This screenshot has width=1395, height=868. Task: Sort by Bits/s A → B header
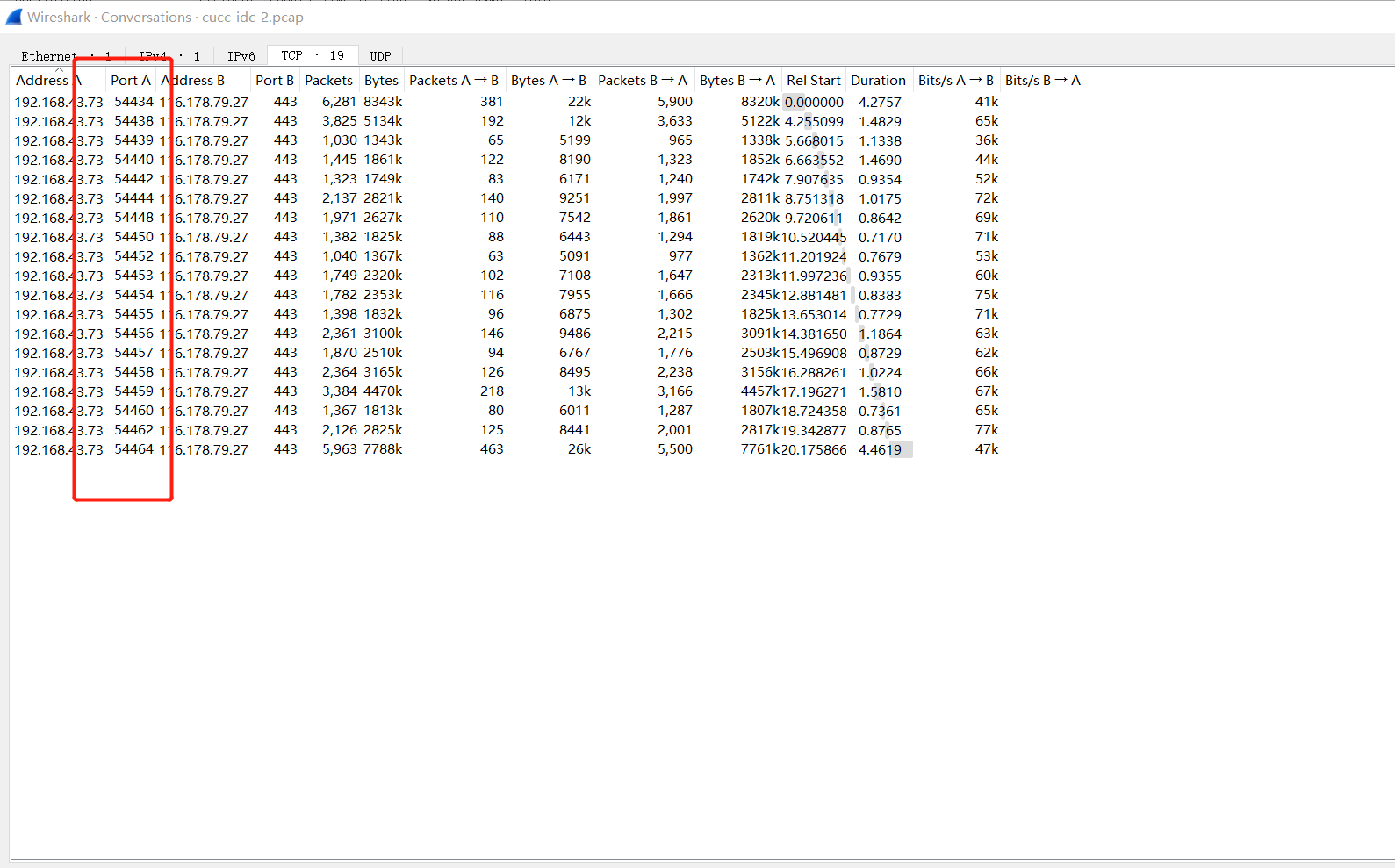(955, 80)
